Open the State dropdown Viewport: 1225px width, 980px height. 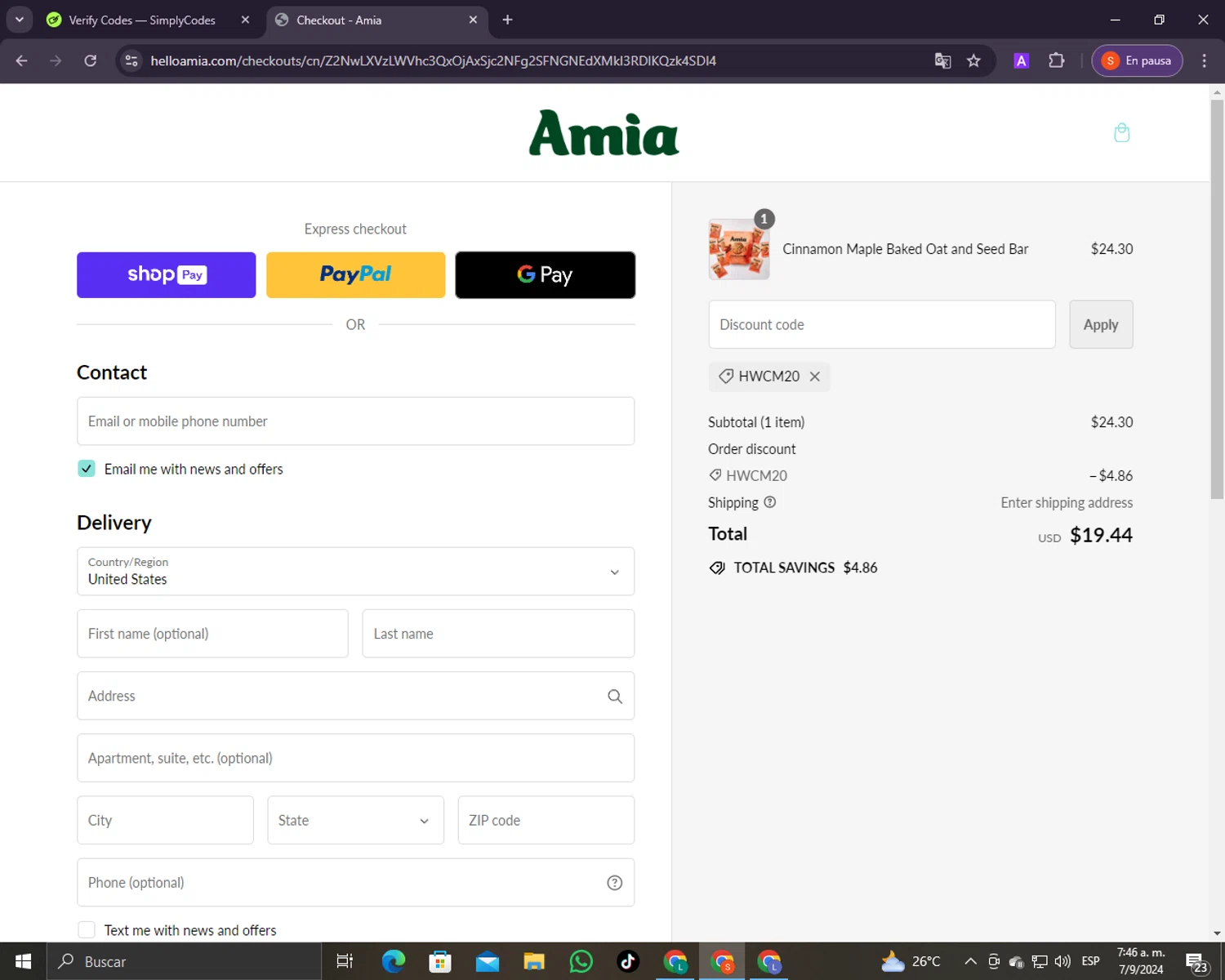(355, 820)
